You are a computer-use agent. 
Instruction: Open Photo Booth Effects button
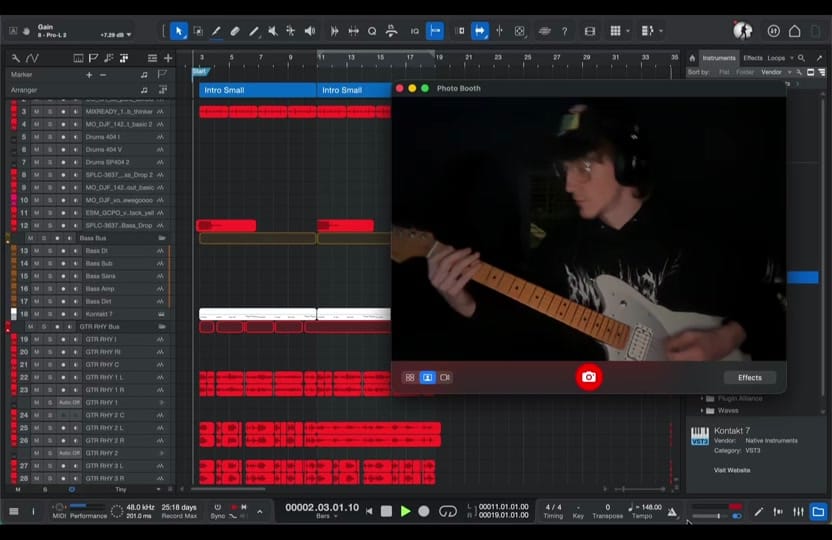750,378
